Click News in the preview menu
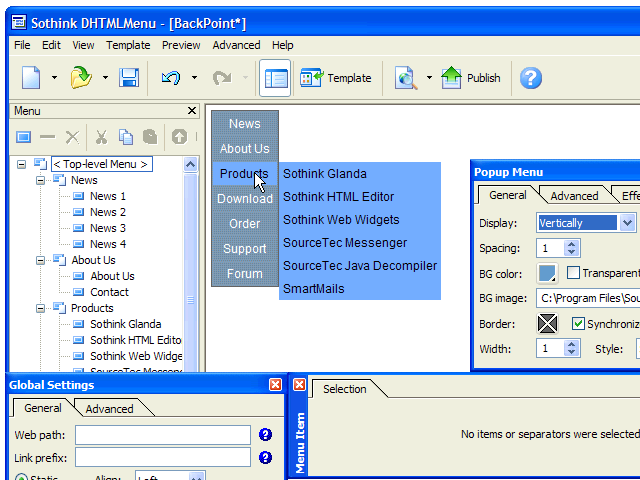This screenshot has height=480, width=640. (245, 124)
